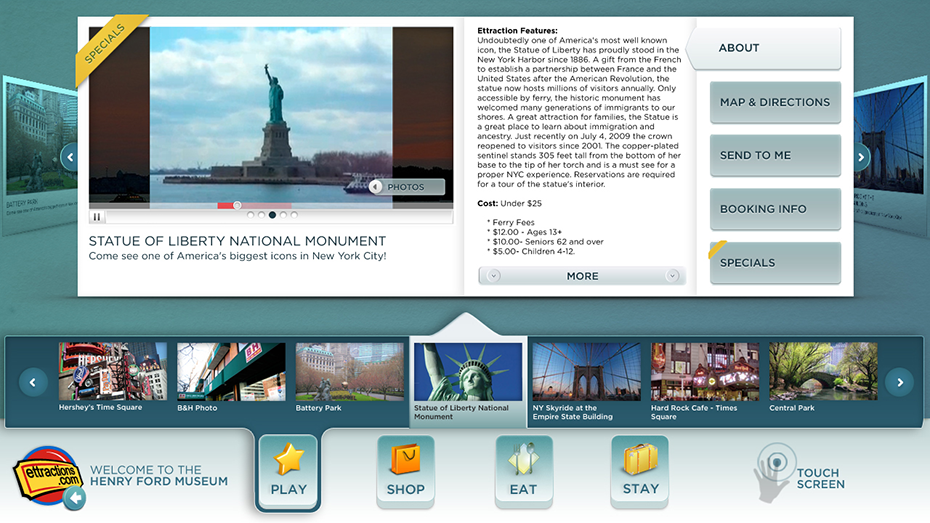Click the 'Cost: Under $25' text
The width and height of the screenshot is (930, 523).
click(x=509, y=203)
